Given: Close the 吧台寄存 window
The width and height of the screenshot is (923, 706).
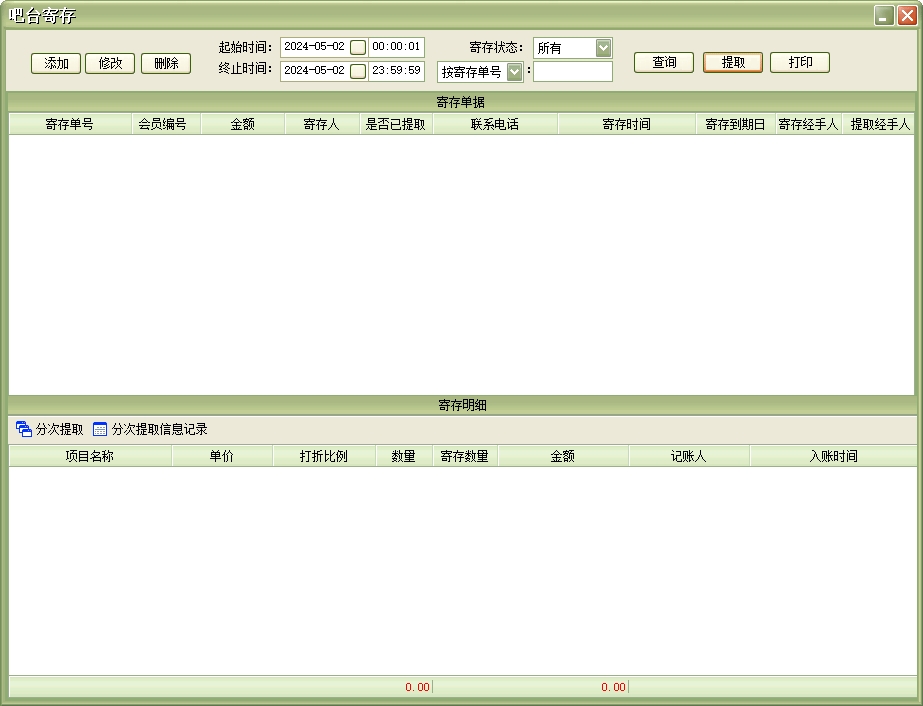Looking at the screenshot, I should coord(907,16).
